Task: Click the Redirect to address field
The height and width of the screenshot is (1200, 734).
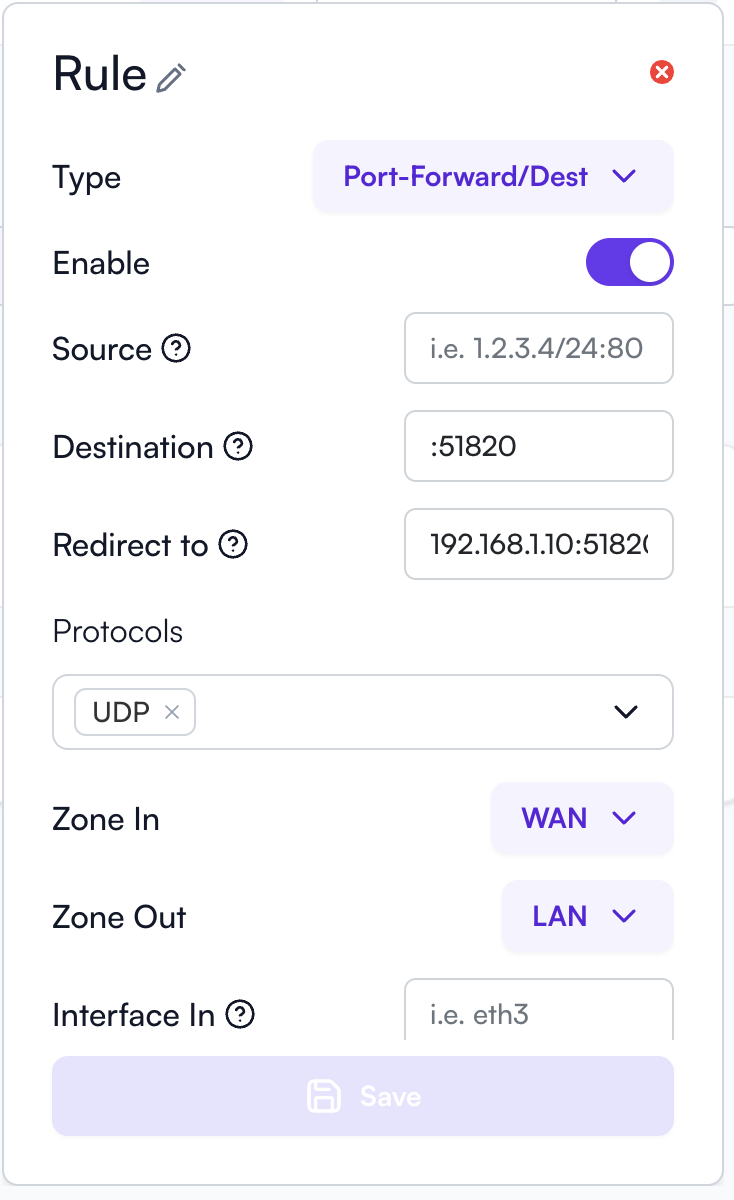Action: (538, 544)
